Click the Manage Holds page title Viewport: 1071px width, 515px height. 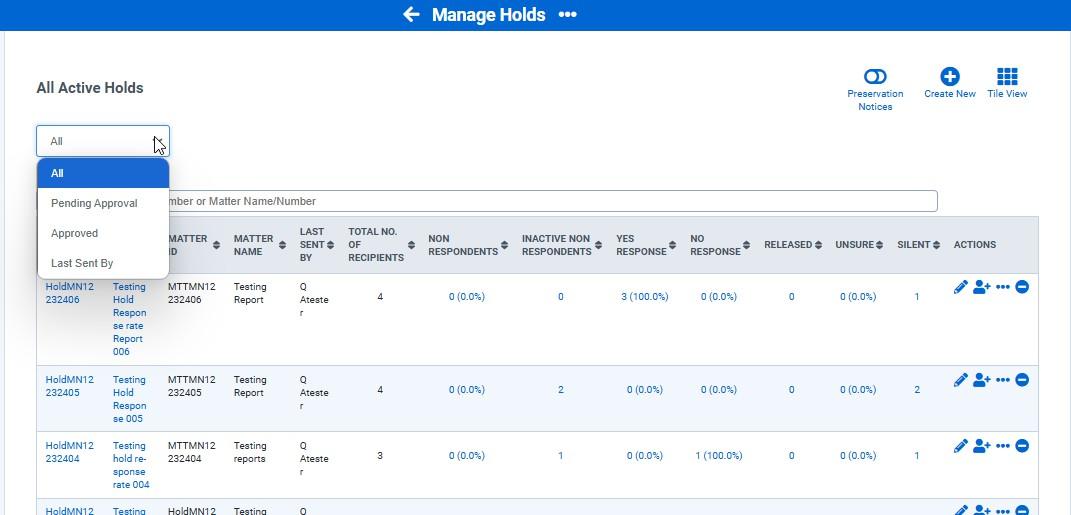[489, 14]
